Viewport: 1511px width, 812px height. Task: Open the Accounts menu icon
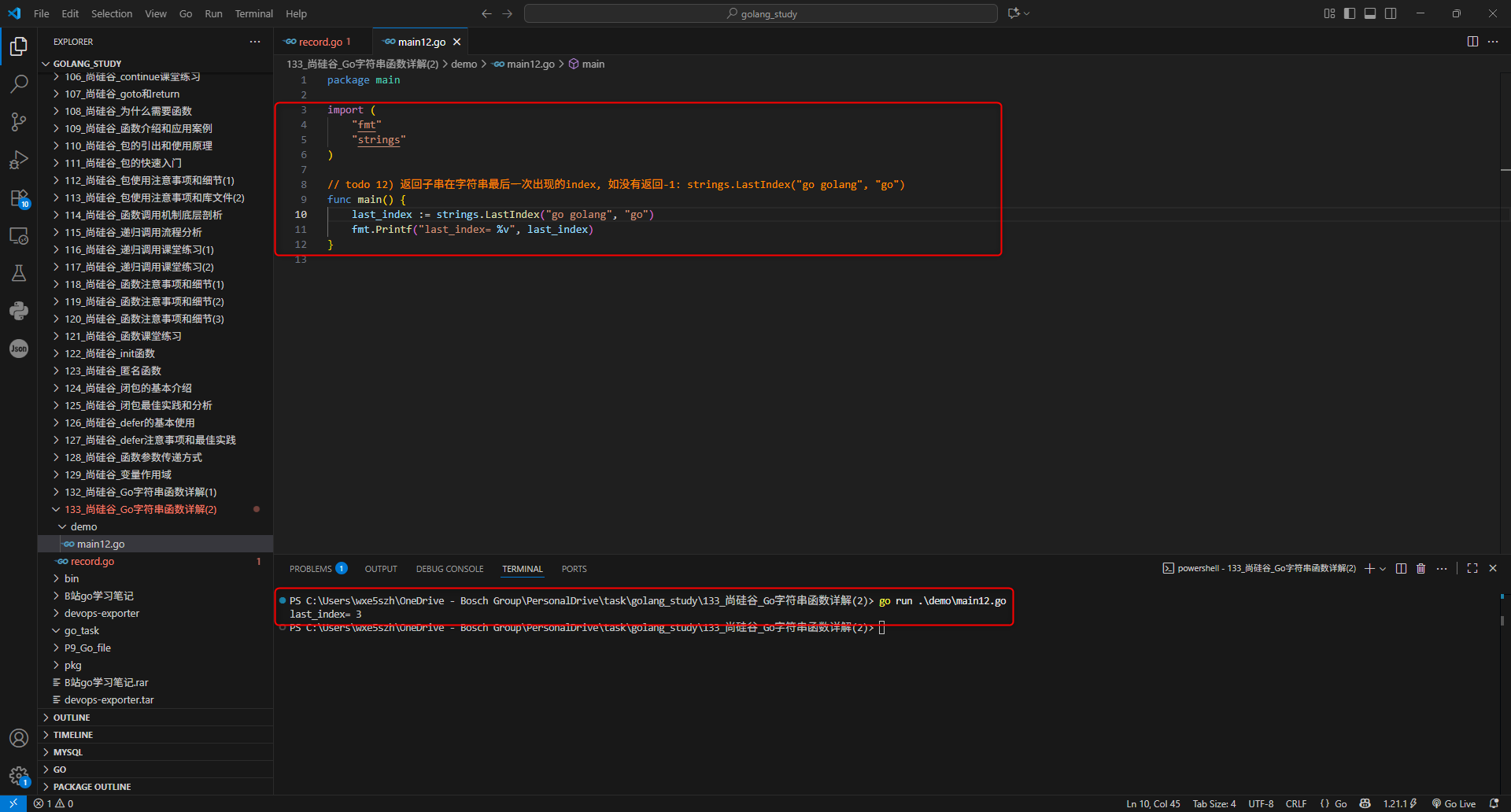pos(19,738)
